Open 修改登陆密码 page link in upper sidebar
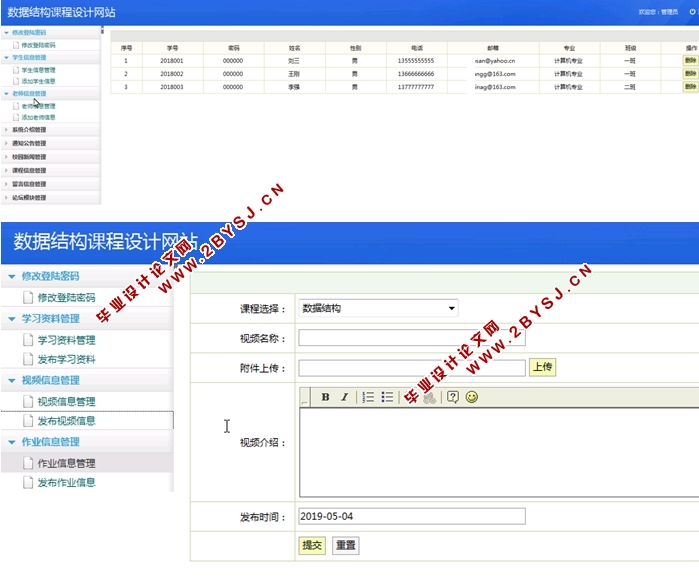The image size is (699, 586). point(39,45)
